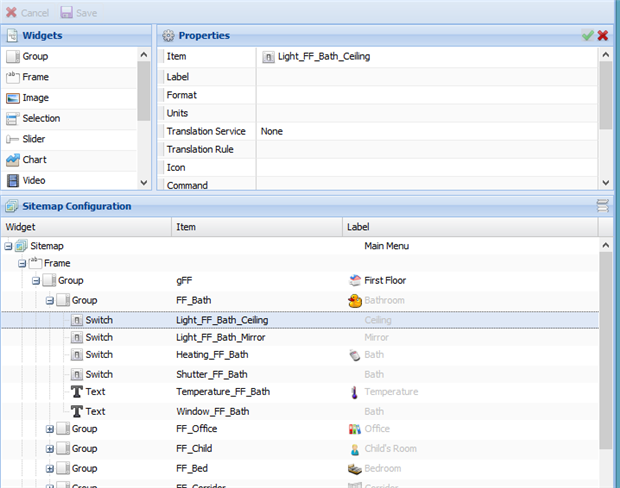Click the Save button
620x488 pixels.
pos(79,13)
